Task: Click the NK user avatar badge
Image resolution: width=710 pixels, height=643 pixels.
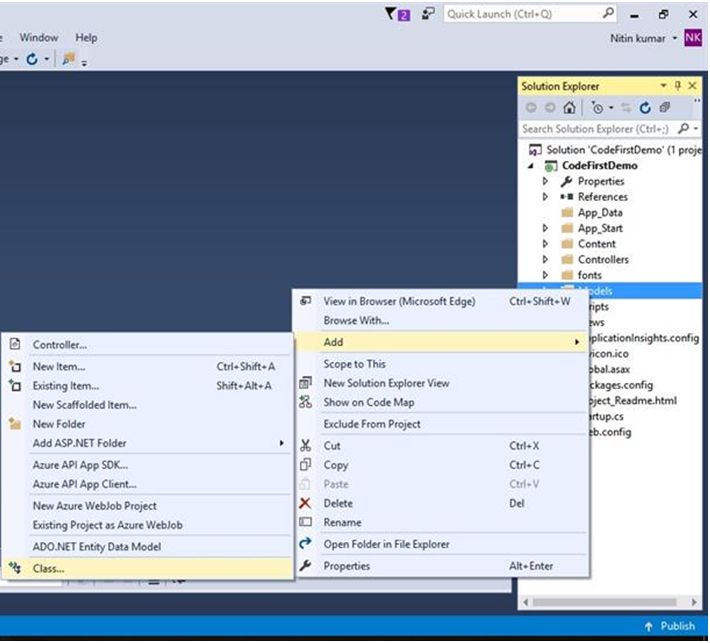Action: (692, 38)
